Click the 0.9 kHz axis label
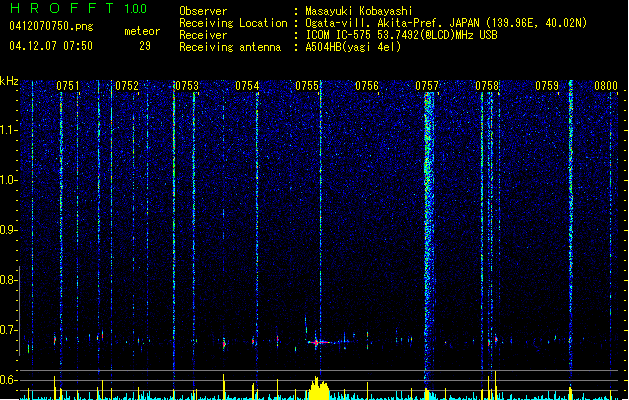This screenshot has width=629, height=400. tap(9, 230)
